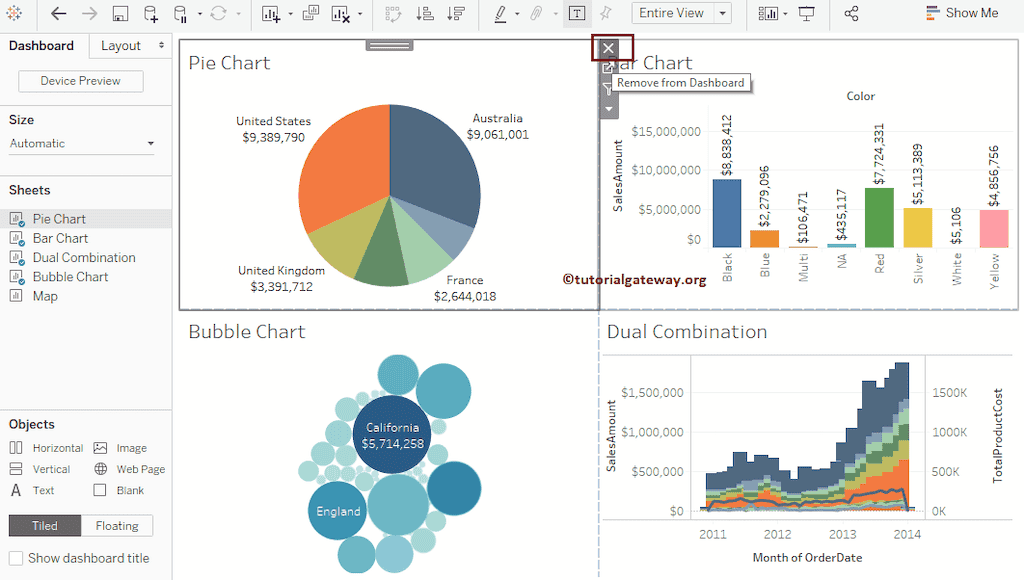Click the Tableau start page logo icon
This screenshot has width=1024, height=580.
(x=14, y=13)
